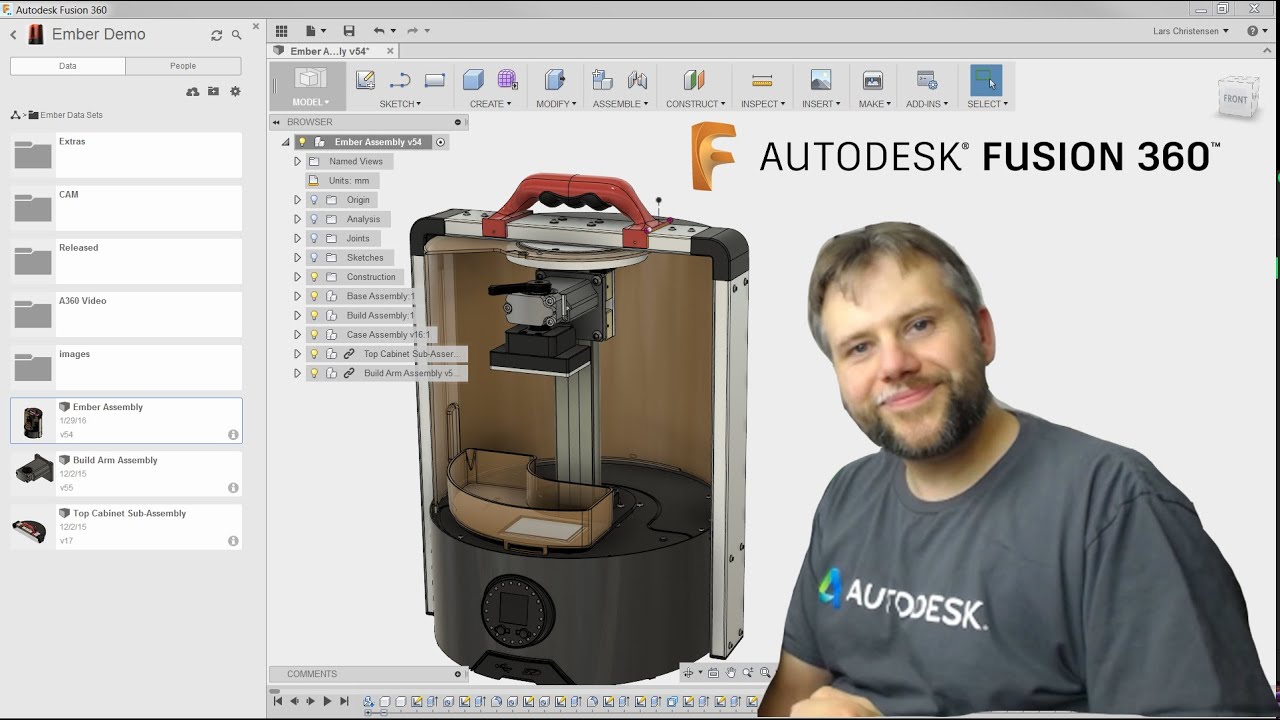
Task: Open the ASSEMBLE menu
Action: (x=620, y=104)
